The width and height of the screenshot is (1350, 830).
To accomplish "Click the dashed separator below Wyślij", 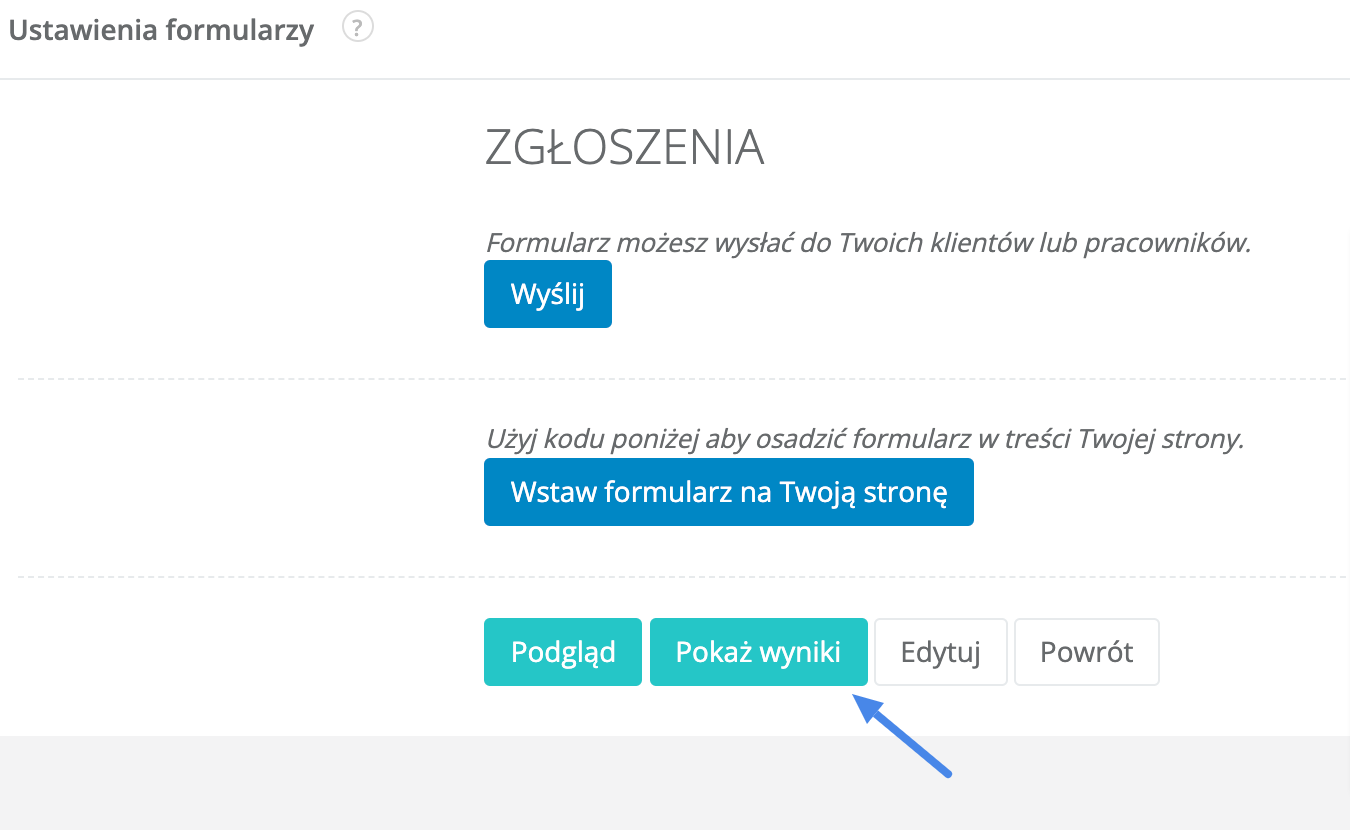I will pyautogui.click(x=680, y=379).
